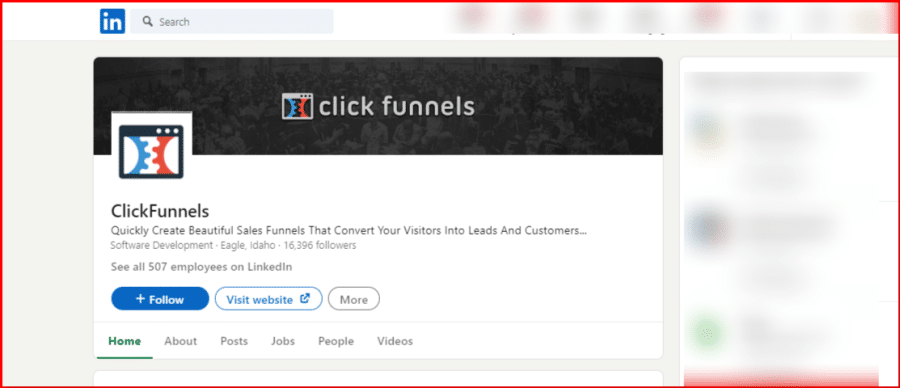Switch to the About tab
900x388 pixels.
(181, 341)
